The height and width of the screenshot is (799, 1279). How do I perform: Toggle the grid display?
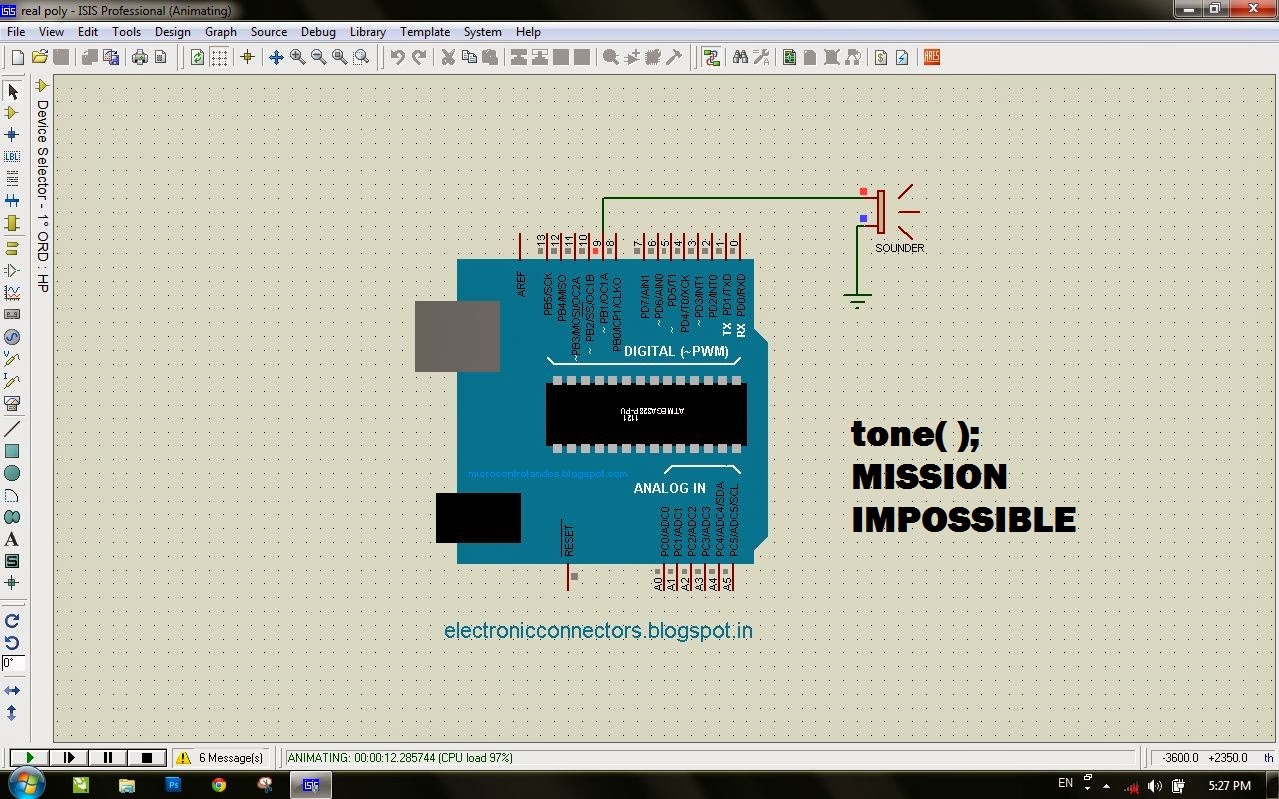click(x=219, y=57)
